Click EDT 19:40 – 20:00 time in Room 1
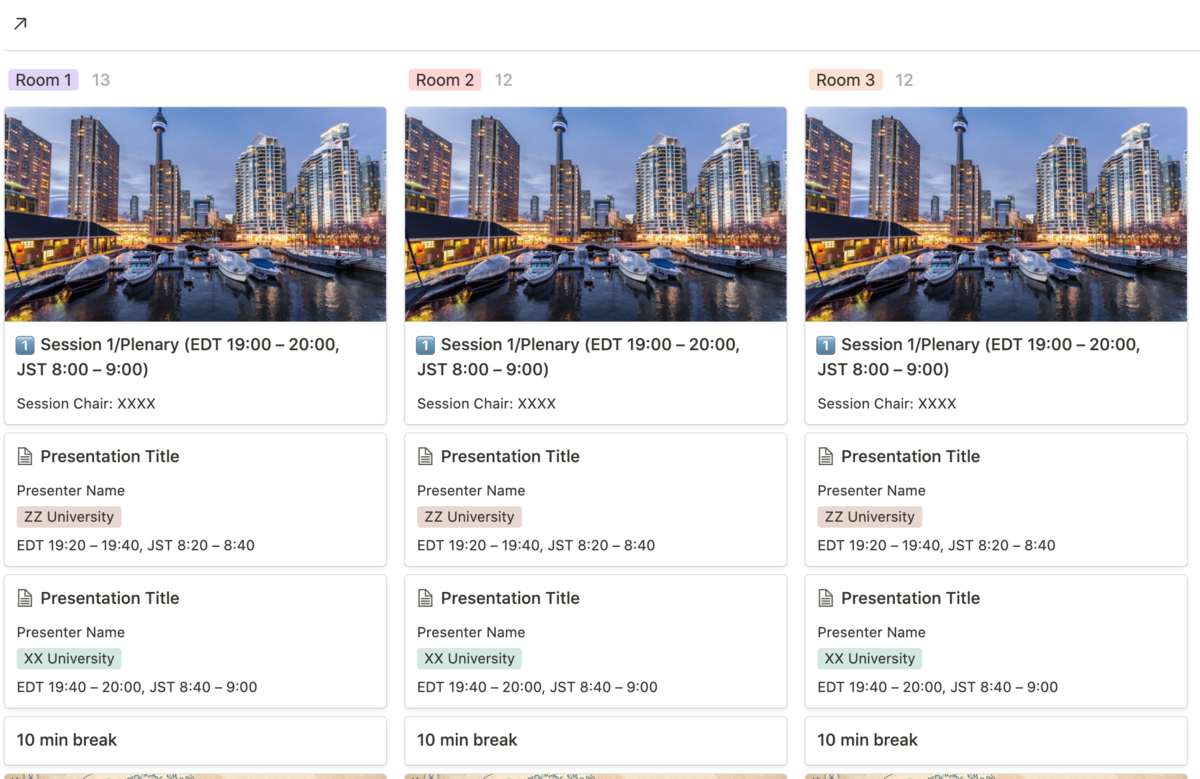 coord(137,688)
